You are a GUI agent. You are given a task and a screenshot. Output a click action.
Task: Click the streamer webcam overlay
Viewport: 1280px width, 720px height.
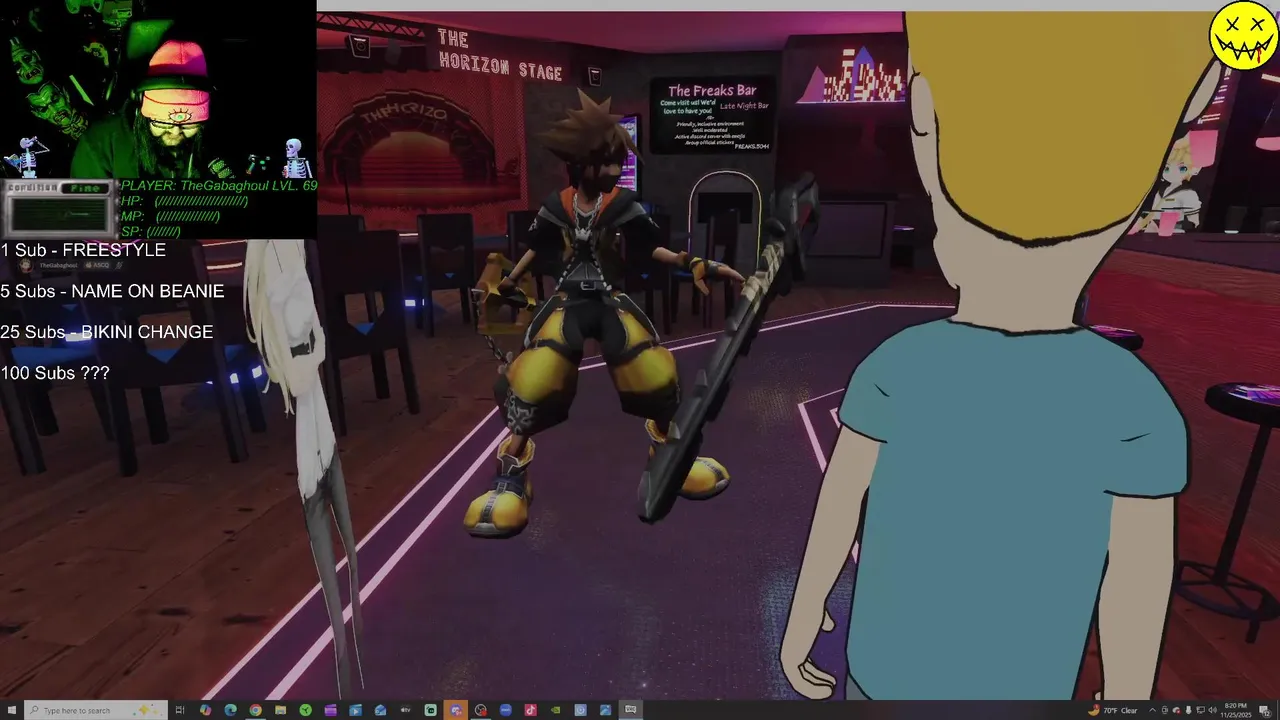(158, 90)
